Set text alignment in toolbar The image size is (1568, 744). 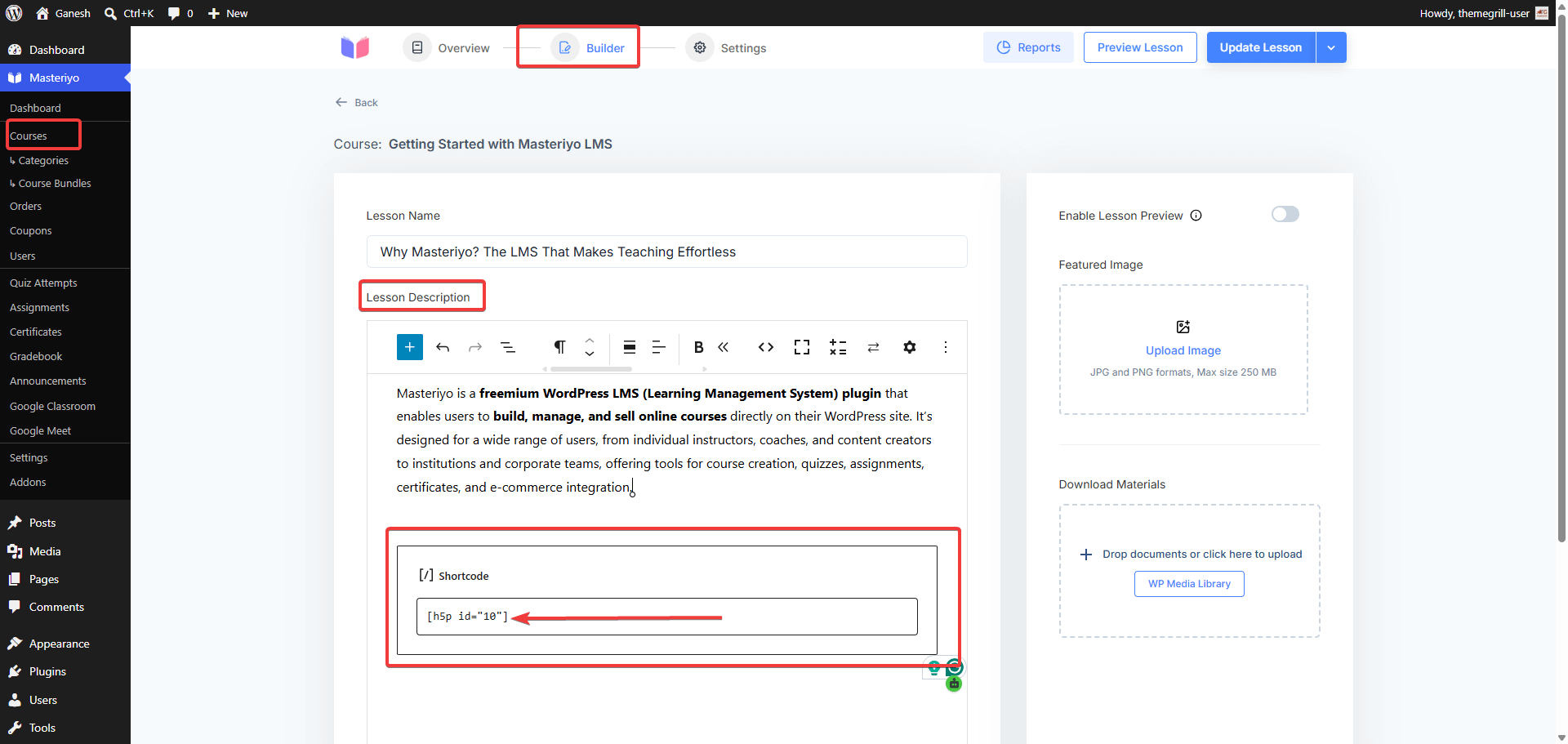coord(659,347)
